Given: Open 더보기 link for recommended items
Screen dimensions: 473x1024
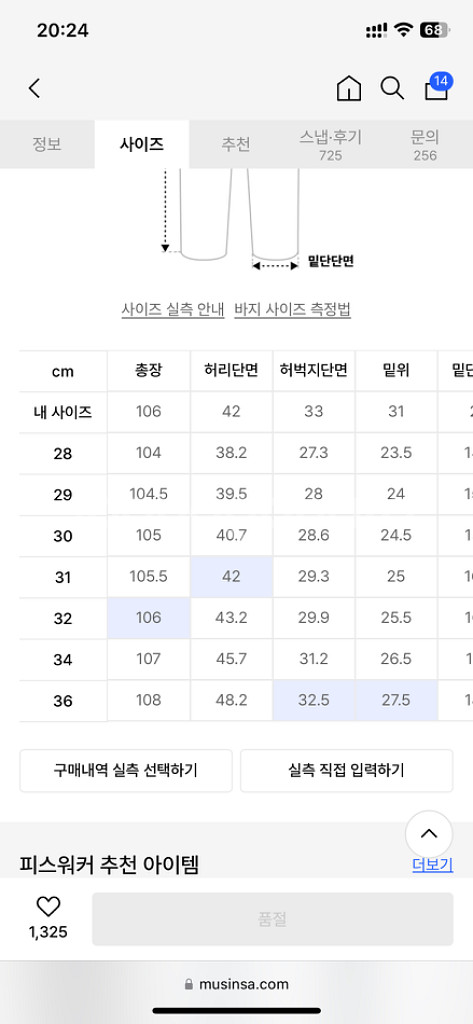Looking at the screenshot, I should coord(432,865).
